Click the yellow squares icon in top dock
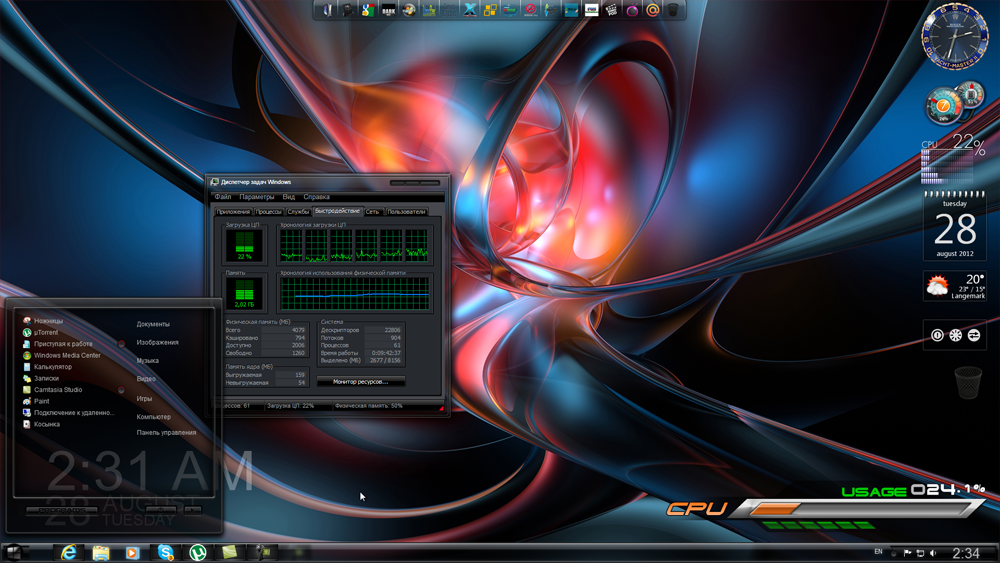The height and width of the screenshot is (563, 1000). (490, 10)
